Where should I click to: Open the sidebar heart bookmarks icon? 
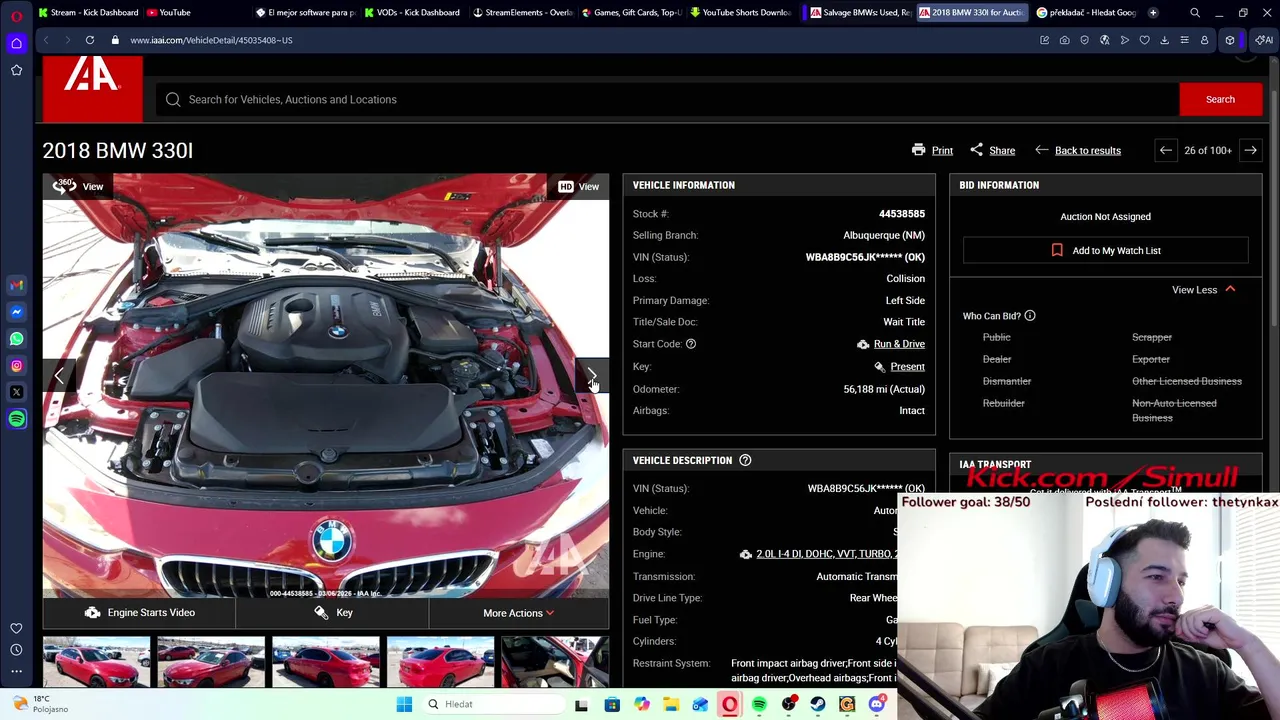tap(16, 629)
